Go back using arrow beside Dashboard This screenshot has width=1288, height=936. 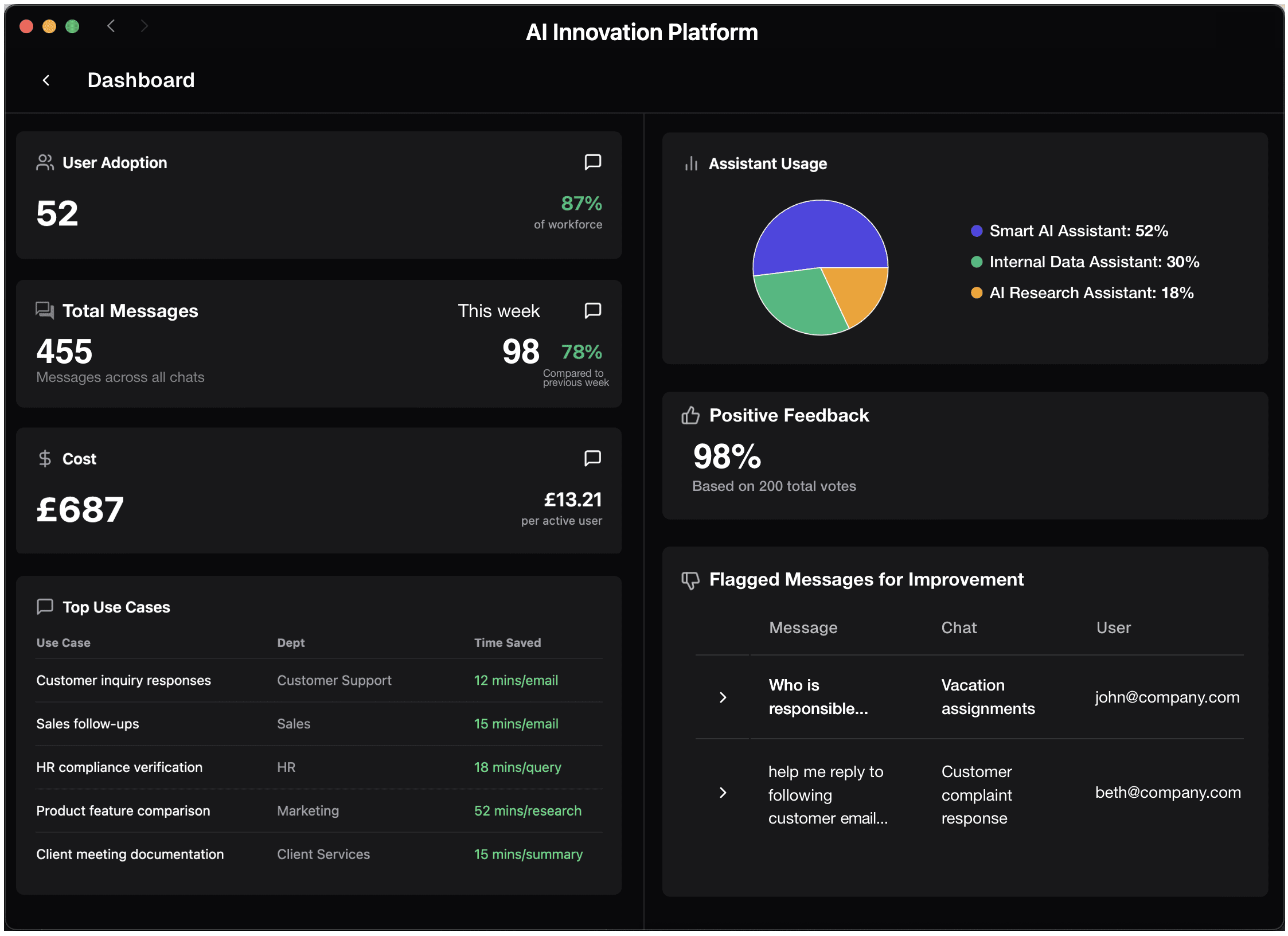click(46, 80)
